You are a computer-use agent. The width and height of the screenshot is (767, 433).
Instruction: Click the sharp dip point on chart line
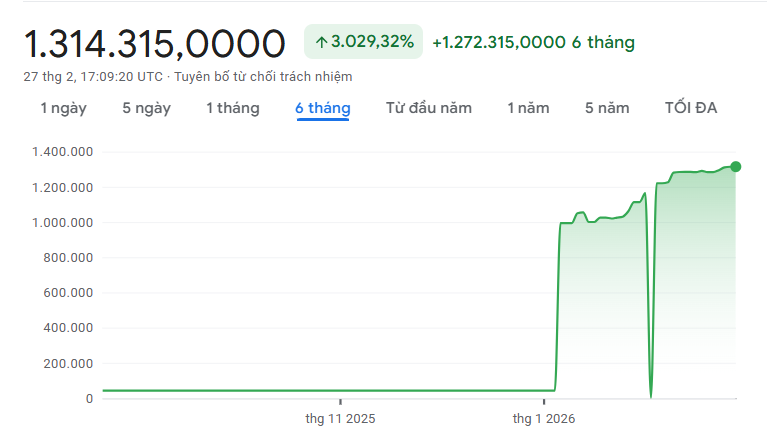pos(651,396)
